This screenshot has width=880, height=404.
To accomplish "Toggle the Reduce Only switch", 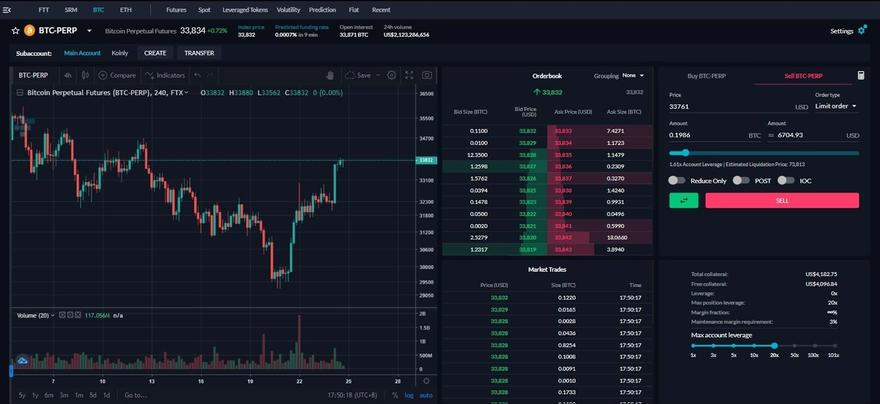I will pyautogui.click(x=677, y=181).
